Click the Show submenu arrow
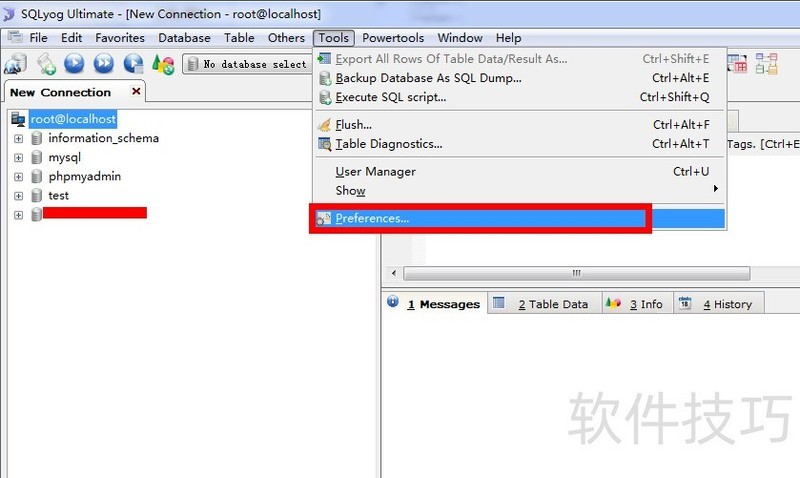 (716, 189)
